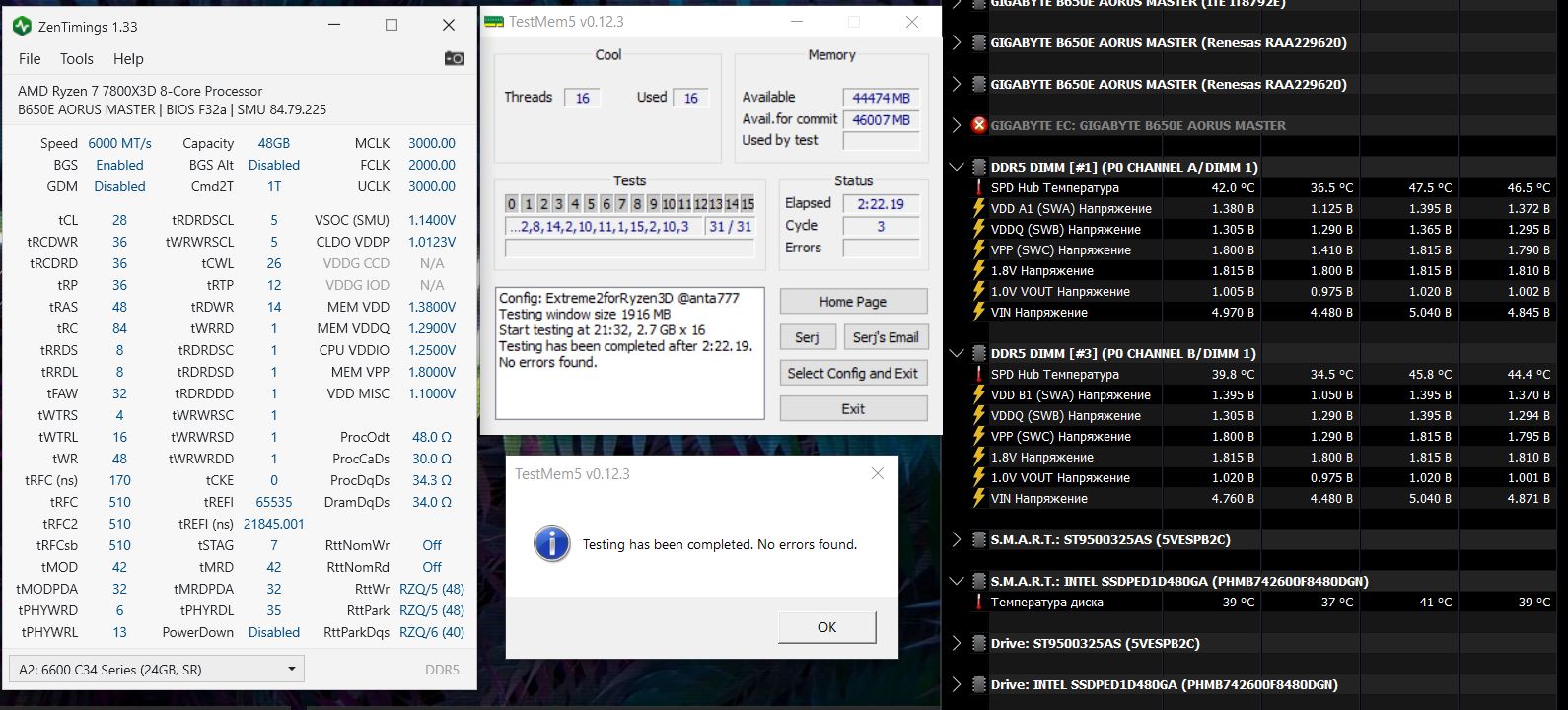
Task: Click the Elapsed time field 2:22.19
Action: click(x=882, y=204)
